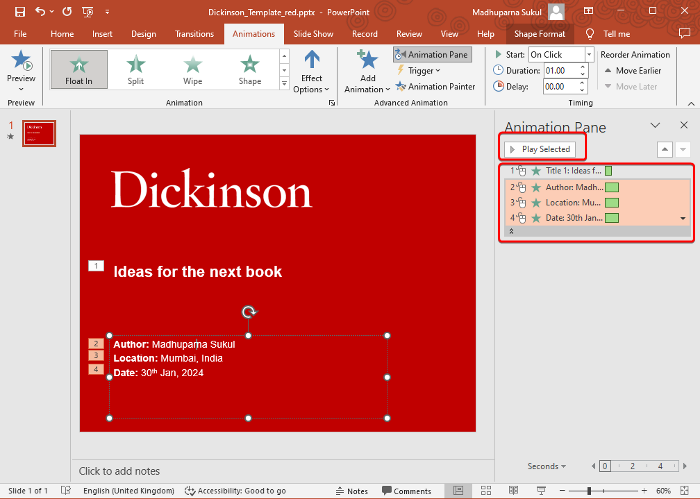Viewport: 700px width, 499px height.
Task: Toggle the Notes pane in status bar
Action: [351, 491]
